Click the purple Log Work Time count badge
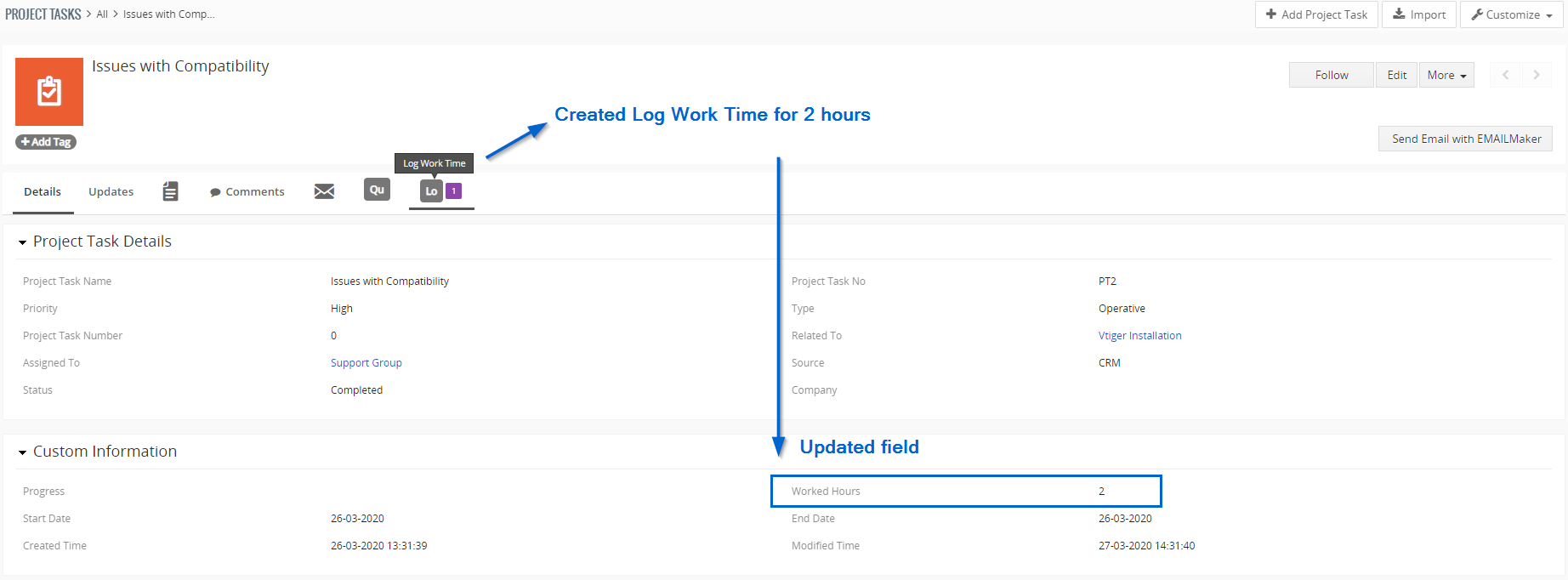This screenshot has width=1568, height=580. pyautogui.click(x=454, y=191)
